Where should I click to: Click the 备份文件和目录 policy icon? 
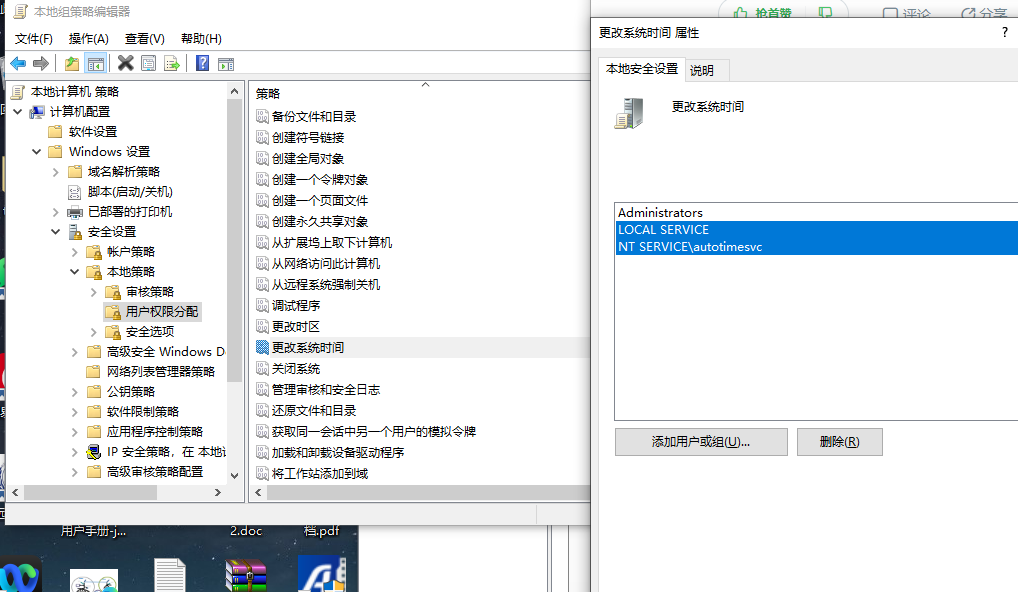pyautogui.click(x=262, y=116)
